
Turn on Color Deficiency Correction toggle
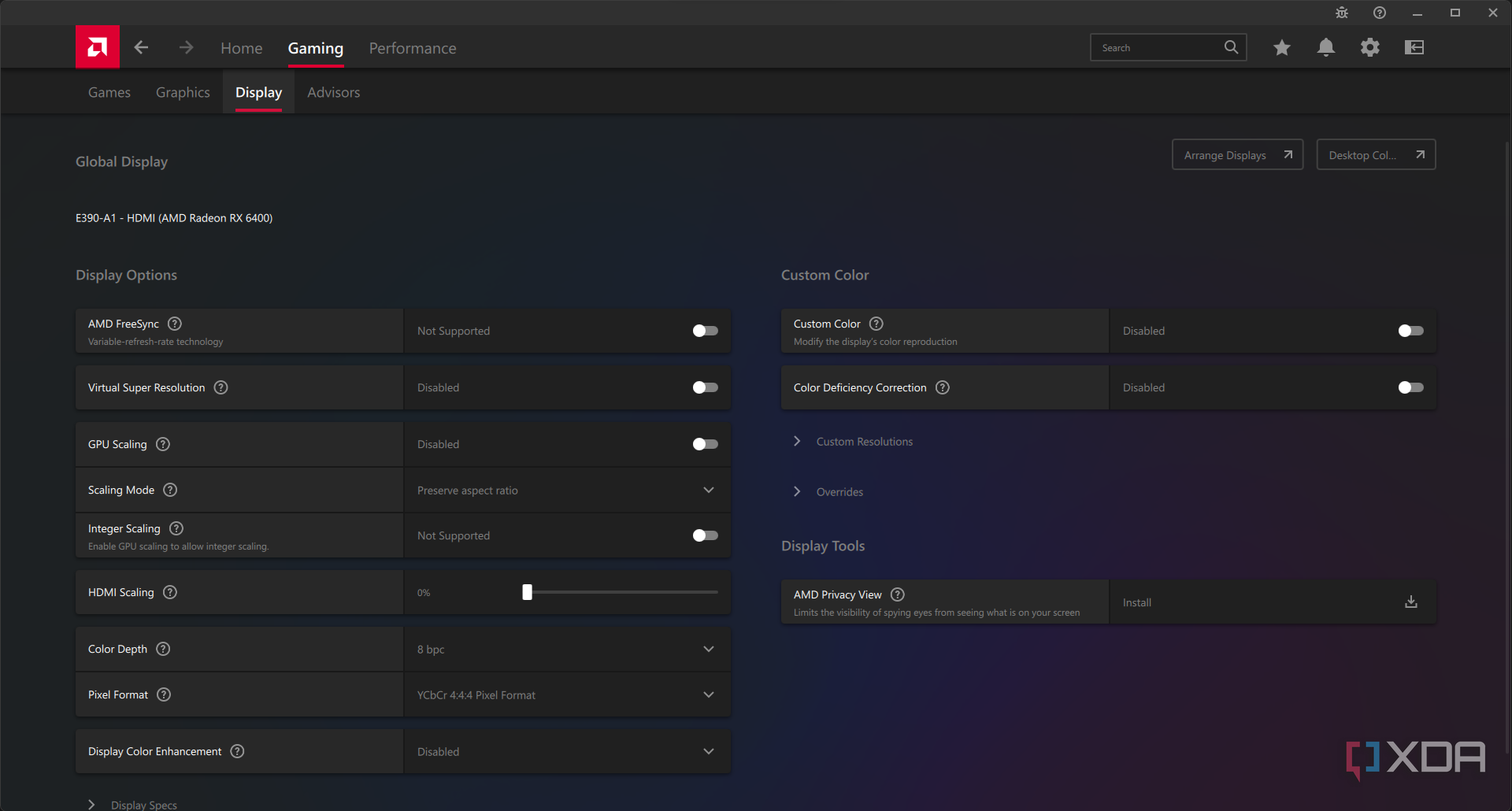click(x=1410, y=387)
